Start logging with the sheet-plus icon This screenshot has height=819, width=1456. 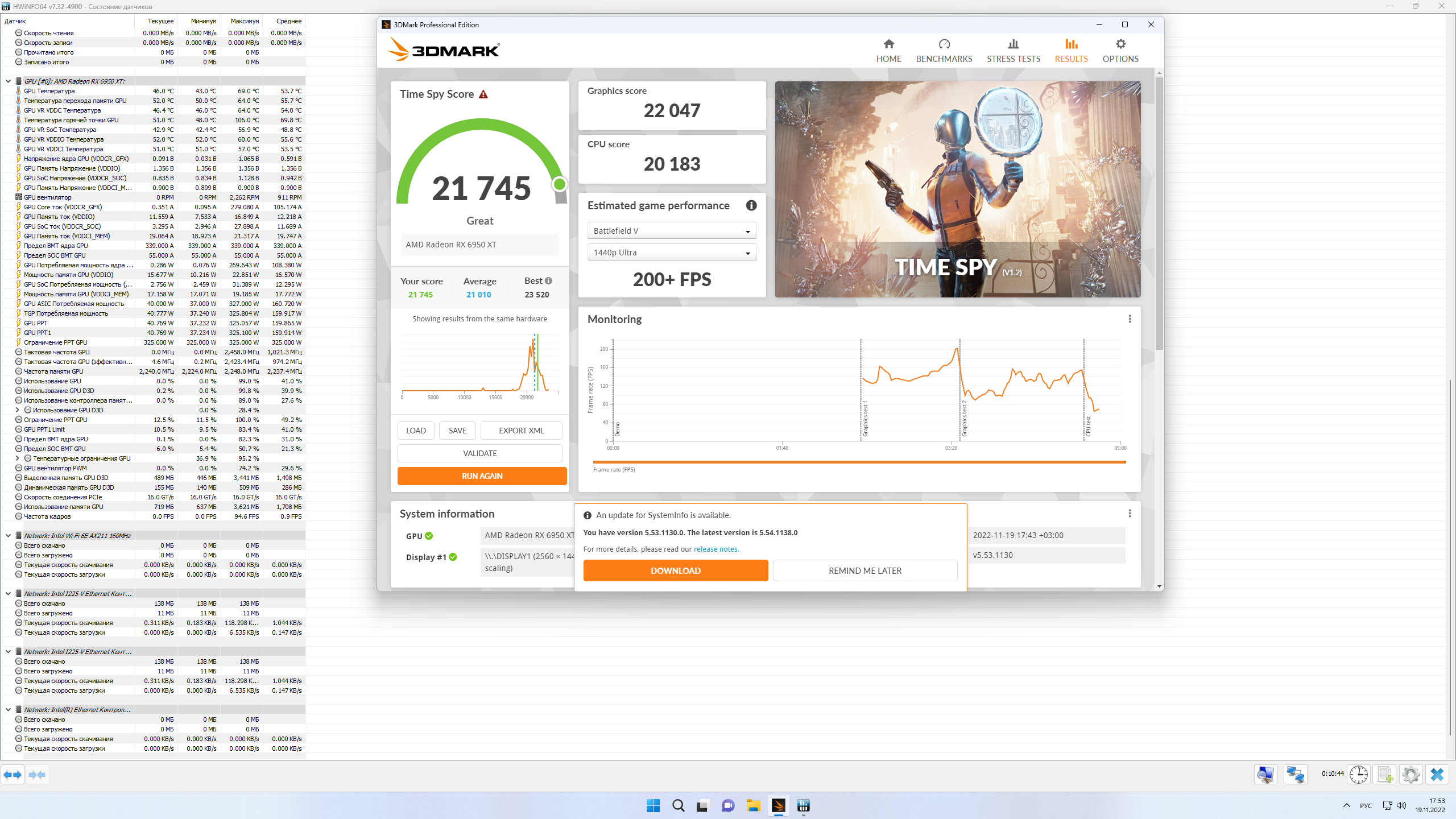(x=1385, y=774)
